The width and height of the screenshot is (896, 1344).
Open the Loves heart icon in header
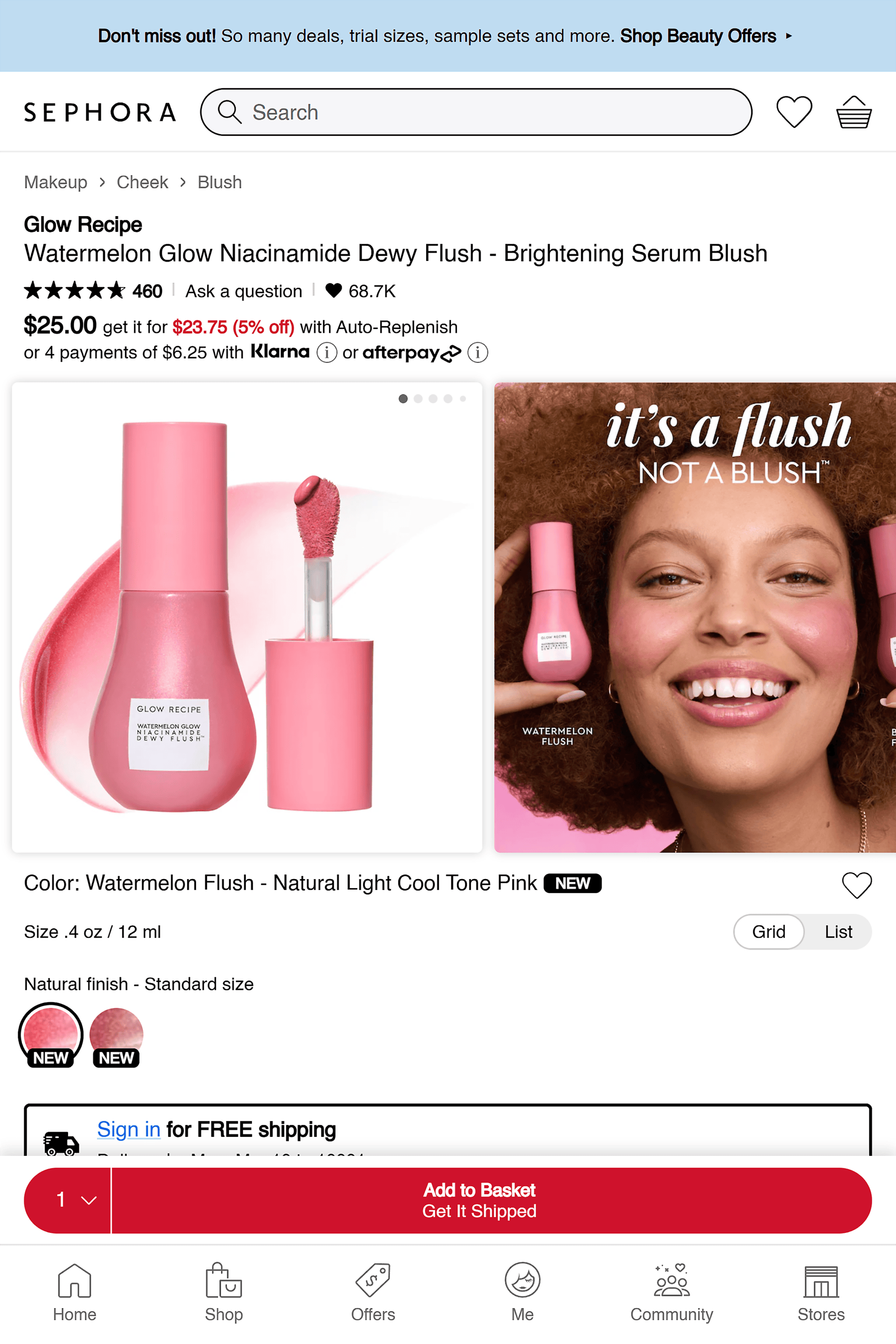tap(794, 112)
